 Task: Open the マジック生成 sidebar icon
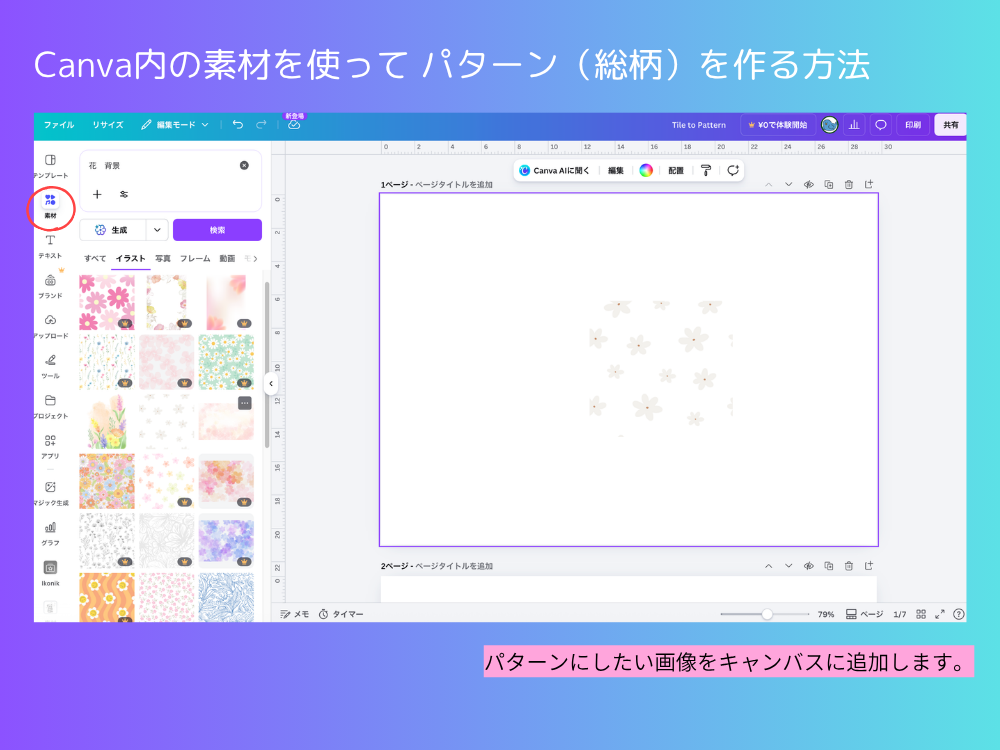pos(50,493)
